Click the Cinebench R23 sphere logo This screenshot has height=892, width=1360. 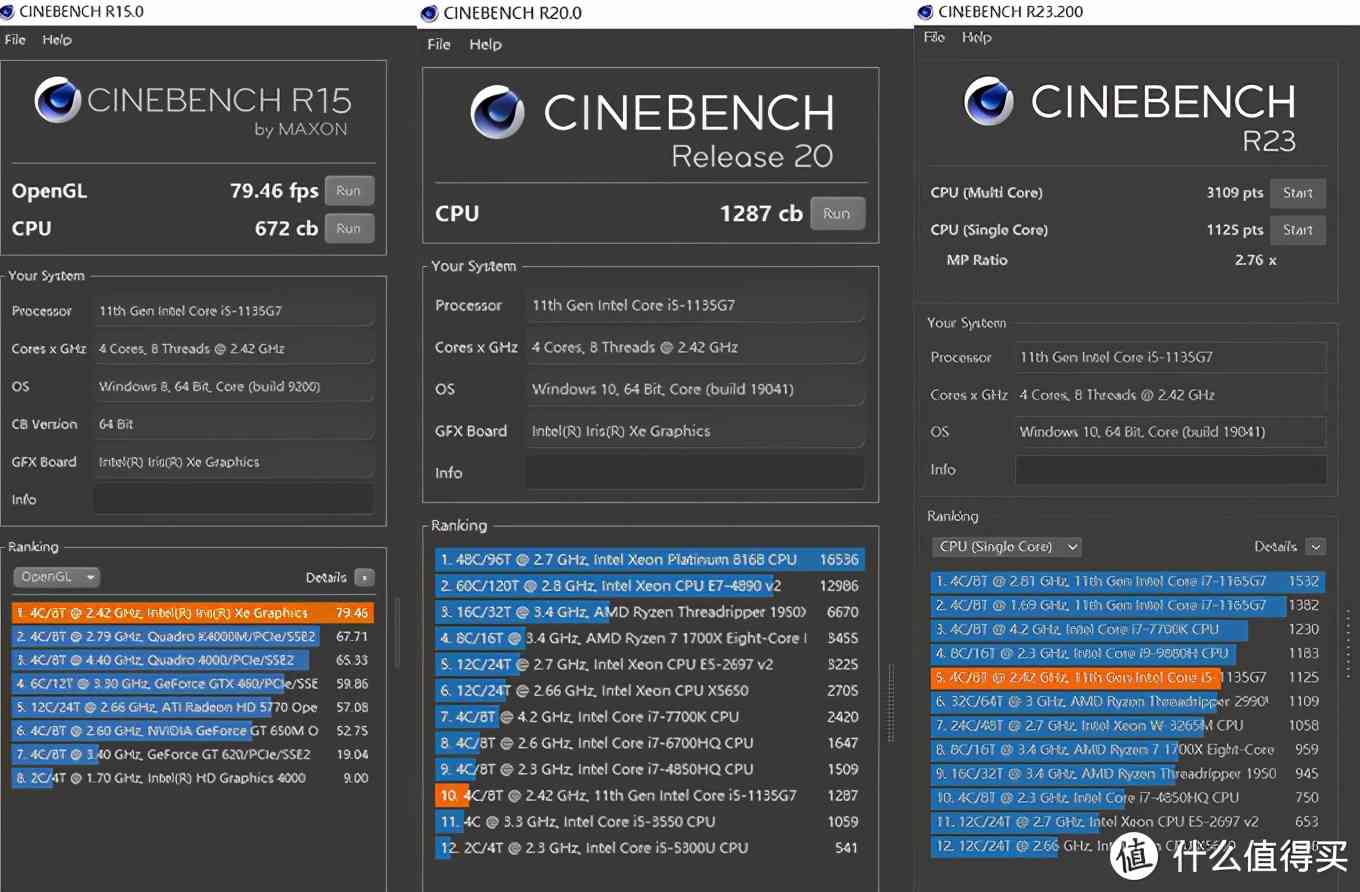(989, 102)
